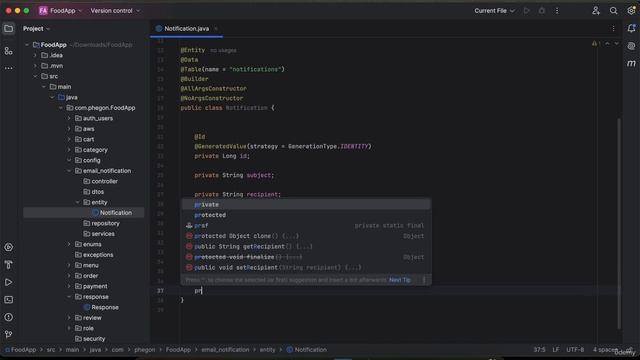This screenshot has width=640, height=360.
Task: Expand the auth_users package
Action: click(x=69, y=118)
